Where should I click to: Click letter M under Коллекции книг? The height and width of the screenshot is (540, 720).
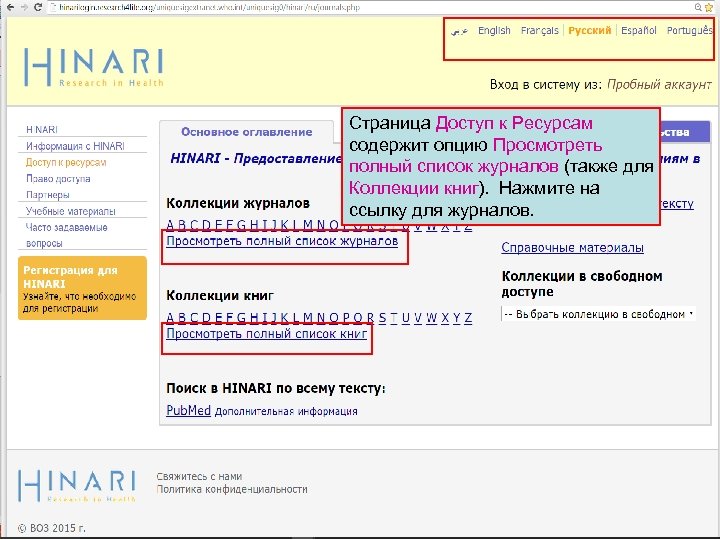point(308,318)
